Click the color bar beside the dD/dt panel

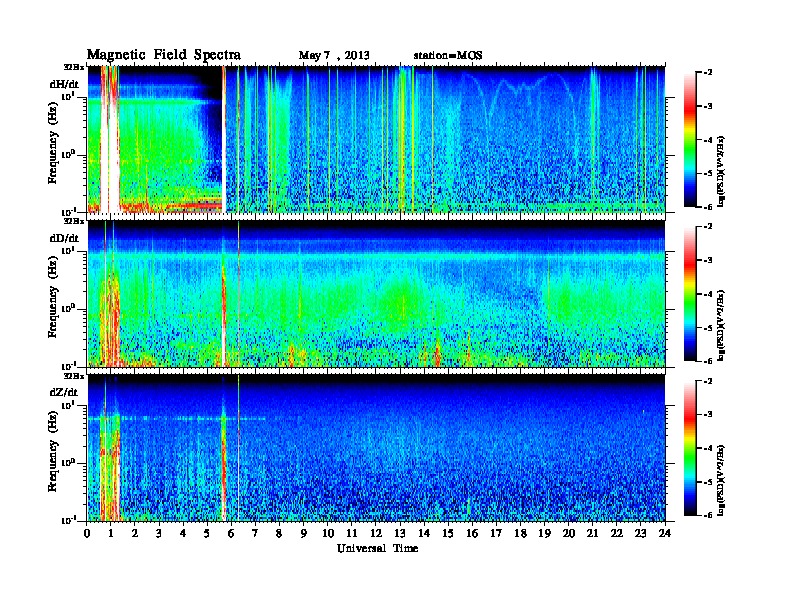[x=690, y=293]
